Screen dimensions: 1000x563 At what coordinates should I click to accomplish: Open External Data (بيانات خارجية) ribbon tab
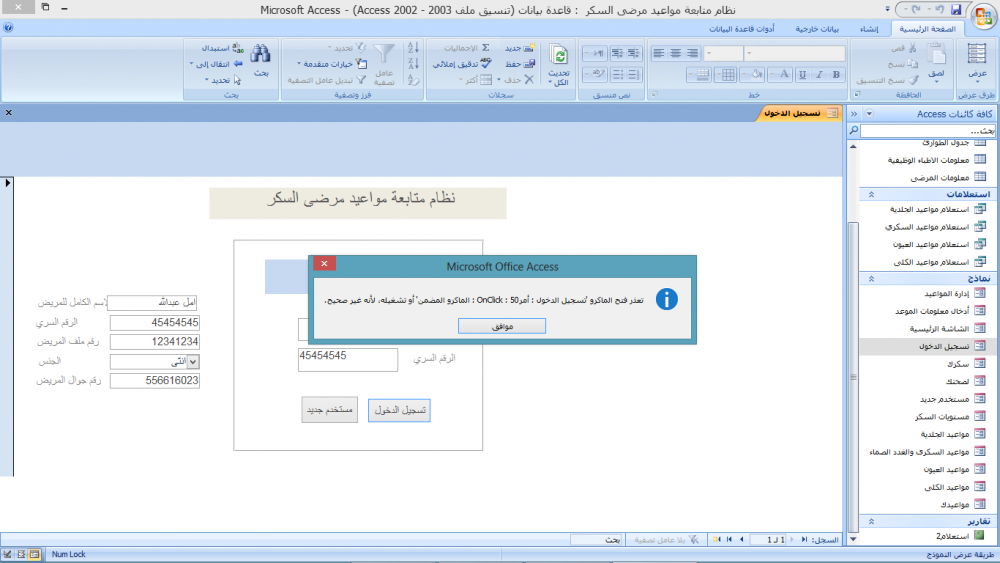[x=817, y=29]
